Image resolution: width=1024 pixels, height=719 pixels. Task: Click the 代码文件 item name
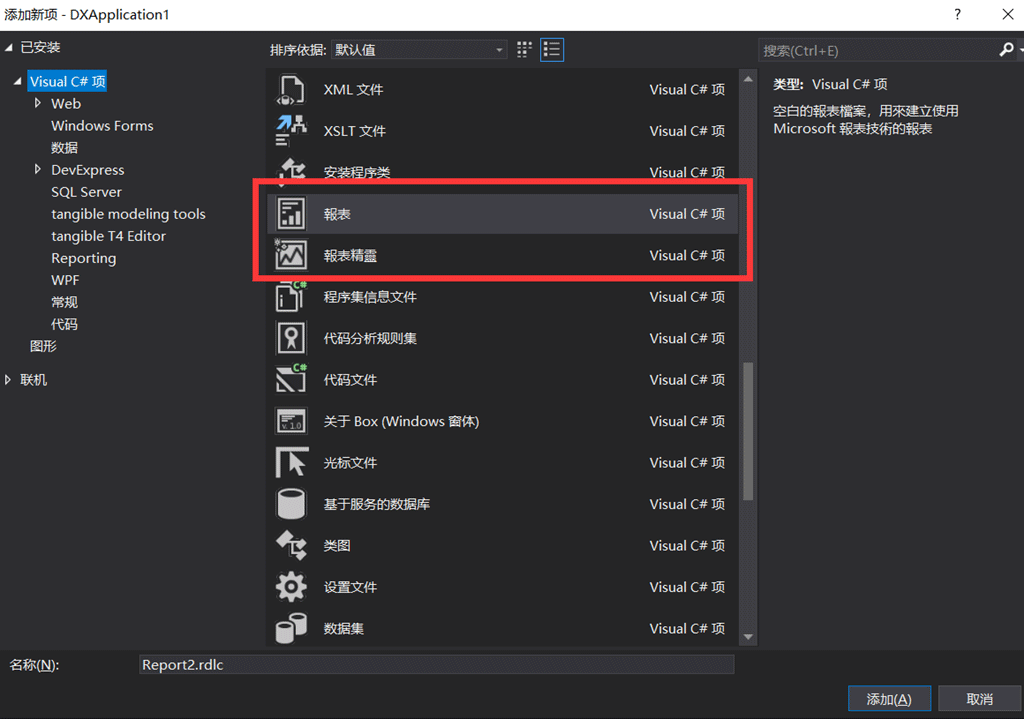[350, 380]
